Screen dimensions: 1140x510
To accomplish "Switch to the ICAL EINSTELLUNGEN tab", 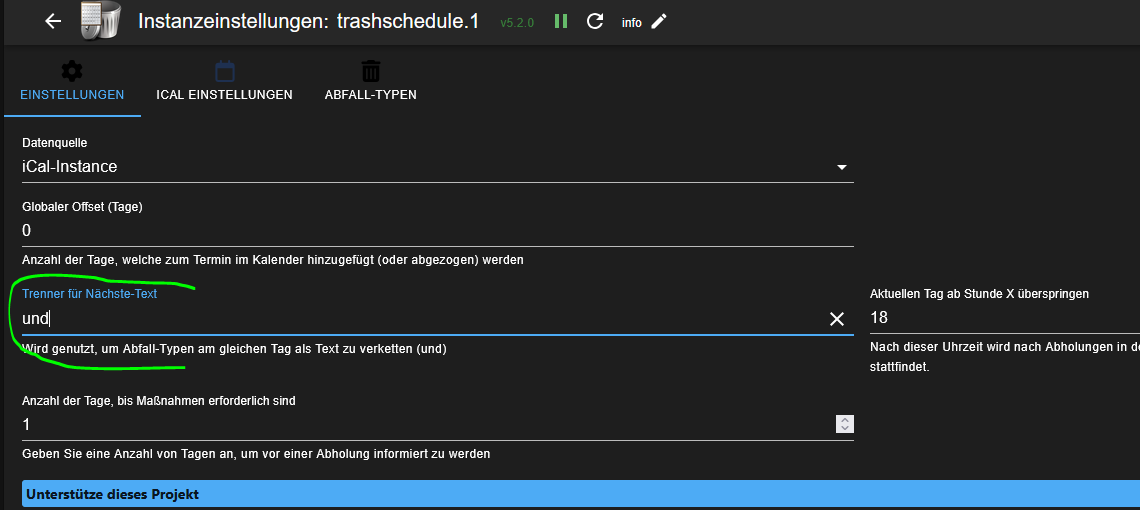I will [224, 95].
